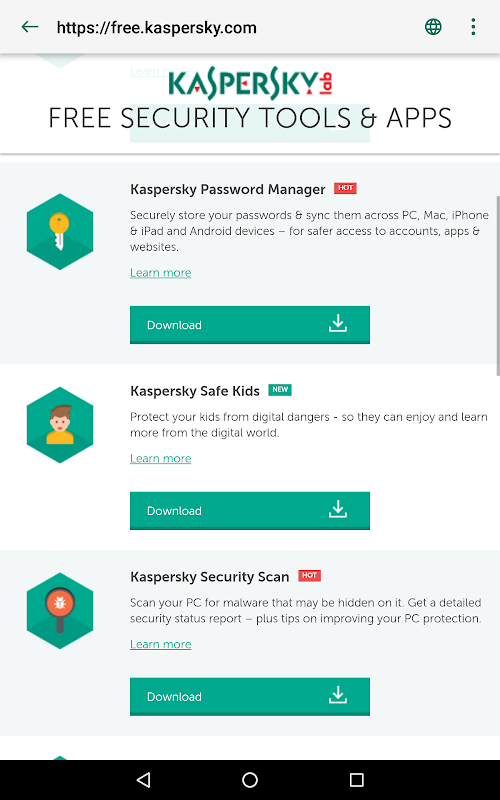Open Learn more under Password Manager
Image resolution: width=500 pixels, height=800 pixels.
(161, 272)
